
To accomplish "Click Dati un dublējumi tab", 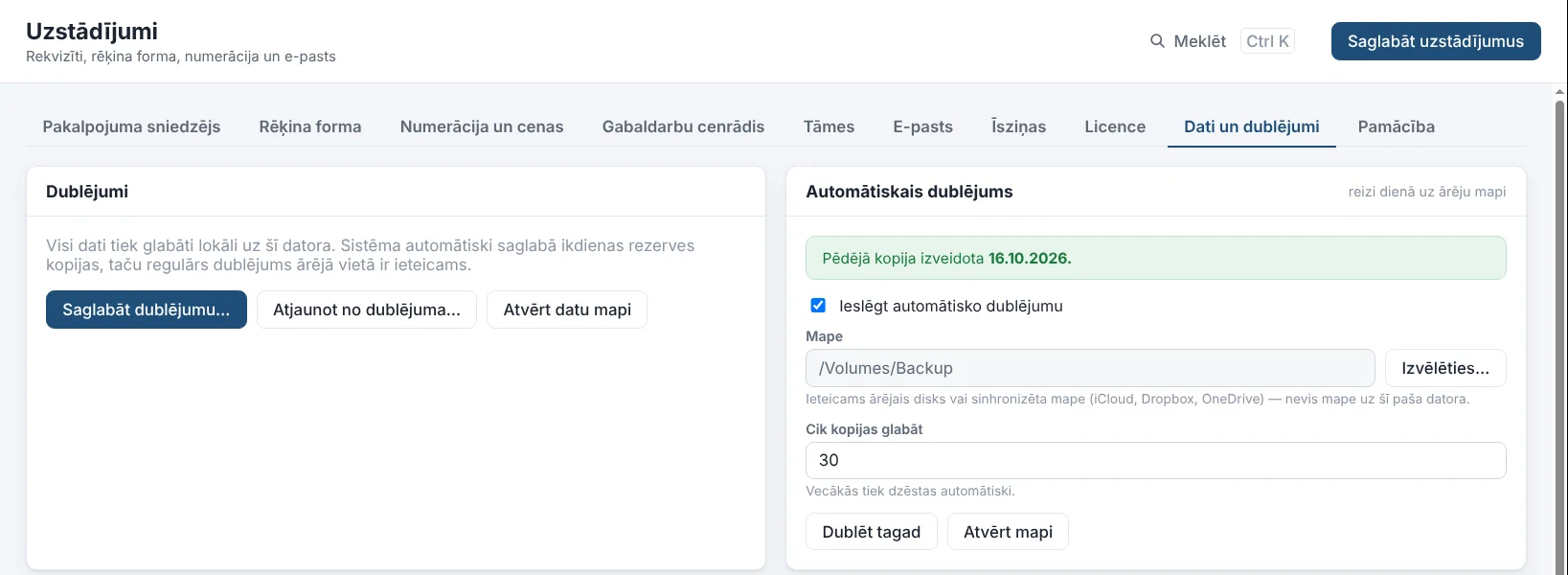I will click(1251, 126).
